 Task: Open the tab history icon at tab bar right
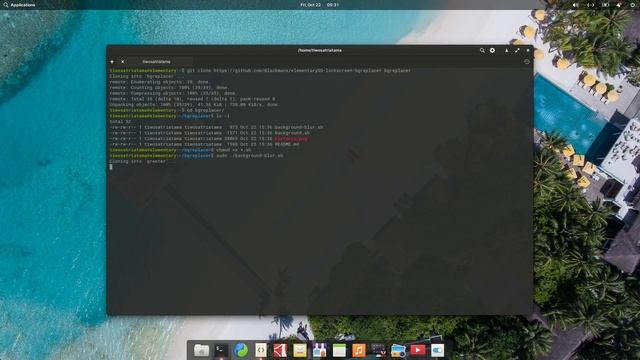point(527,62)
